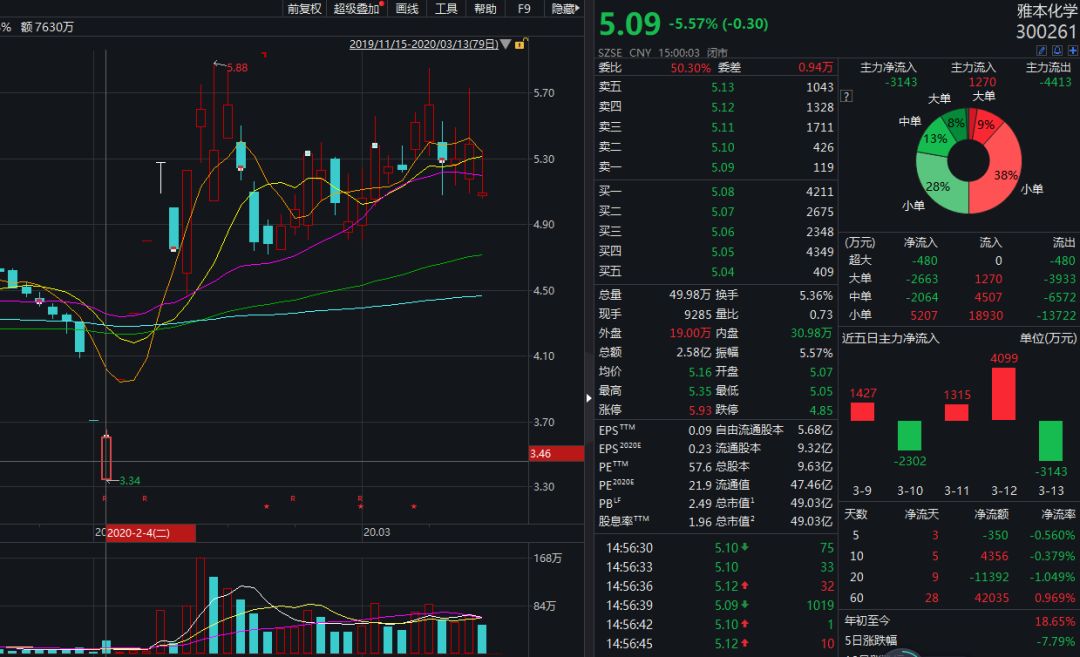This screenshot has width=1080, height=657.
Task: Click the yellow lock icon beside the date range
Action: (519, 44)
